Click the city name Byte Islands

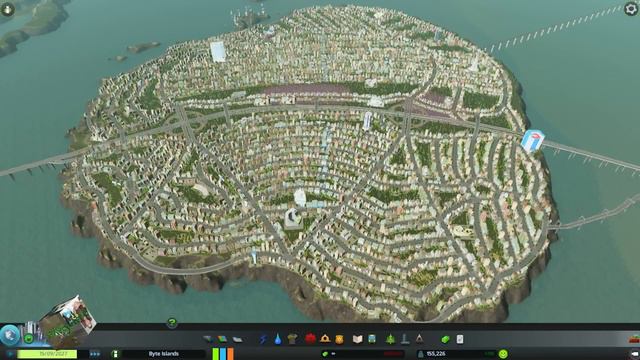(x=164, y=354)
